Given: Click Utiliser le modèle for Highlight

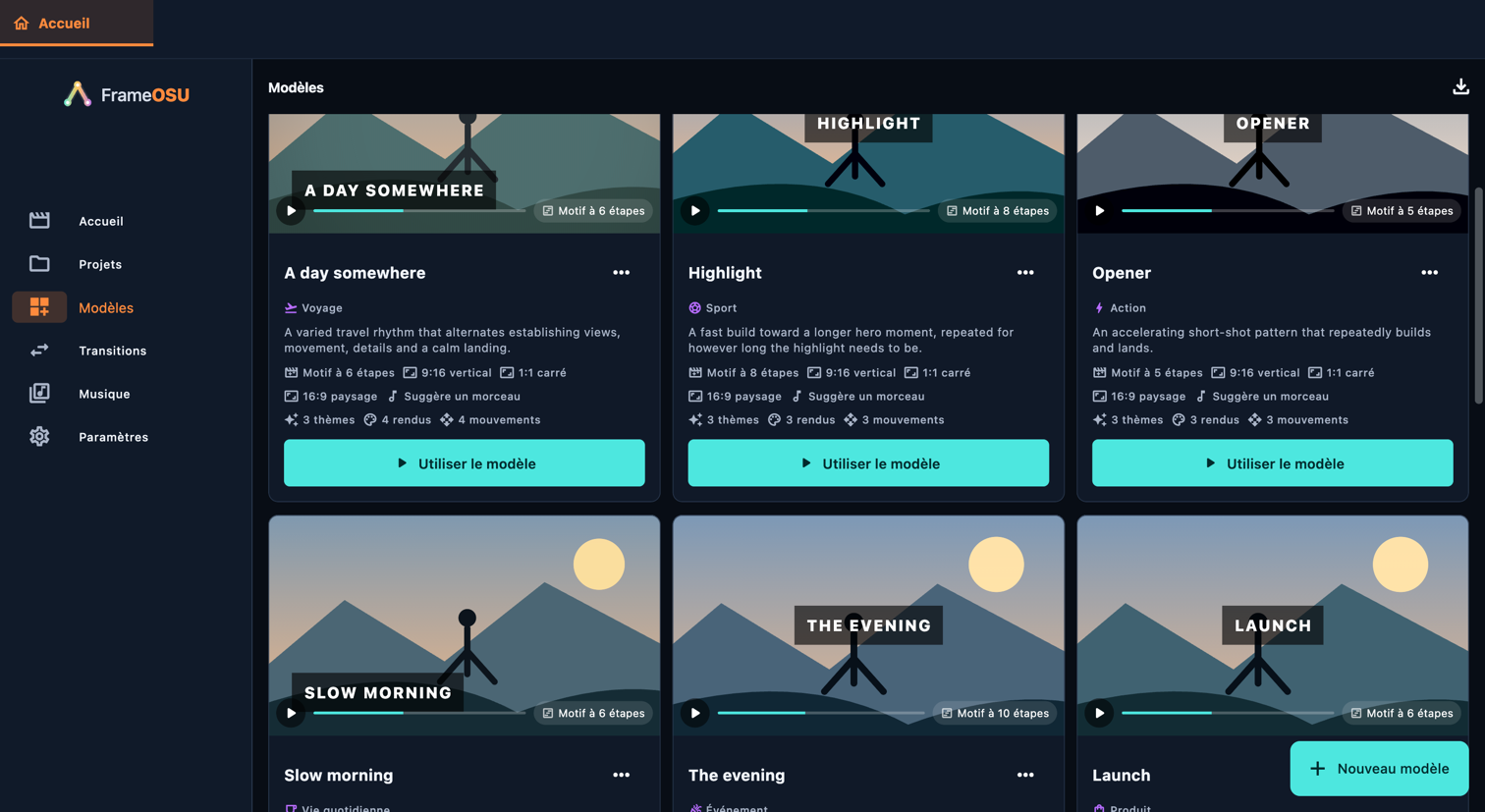Looking at the screenshot, I should tap(868, 463).
